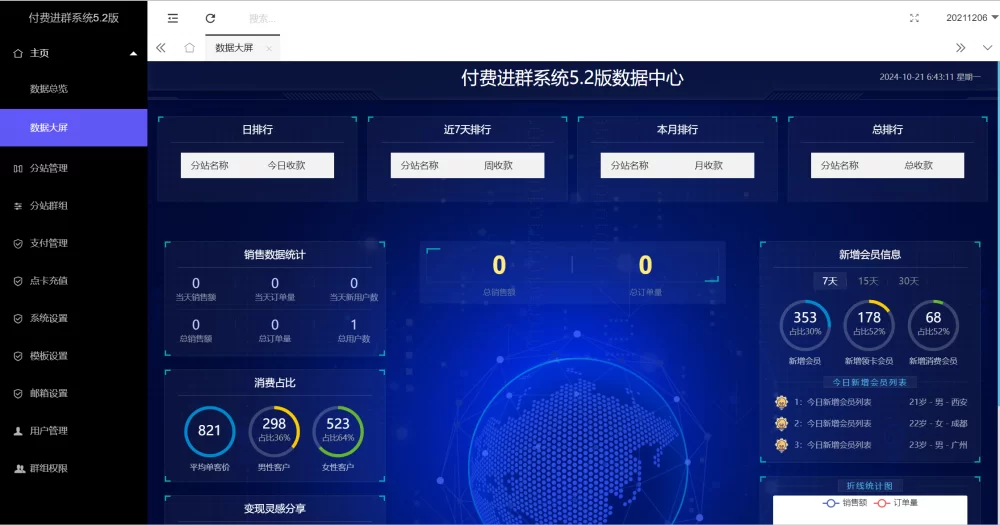Open the 20211206 user dropdown
This screenshot has height=525, width=1000.
click(971, 18)
